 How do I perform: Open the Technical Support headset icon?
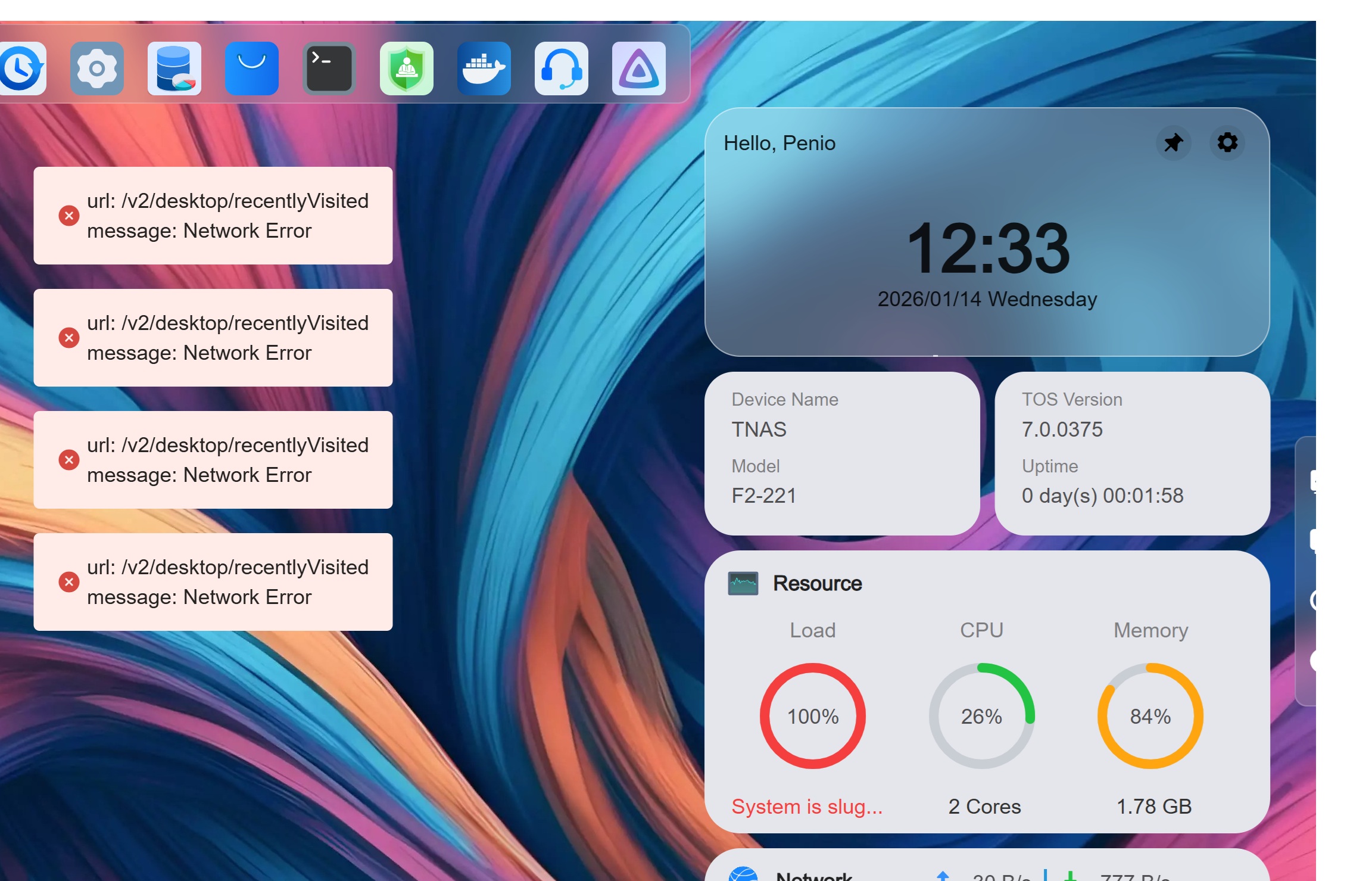[x=562, y=69]
